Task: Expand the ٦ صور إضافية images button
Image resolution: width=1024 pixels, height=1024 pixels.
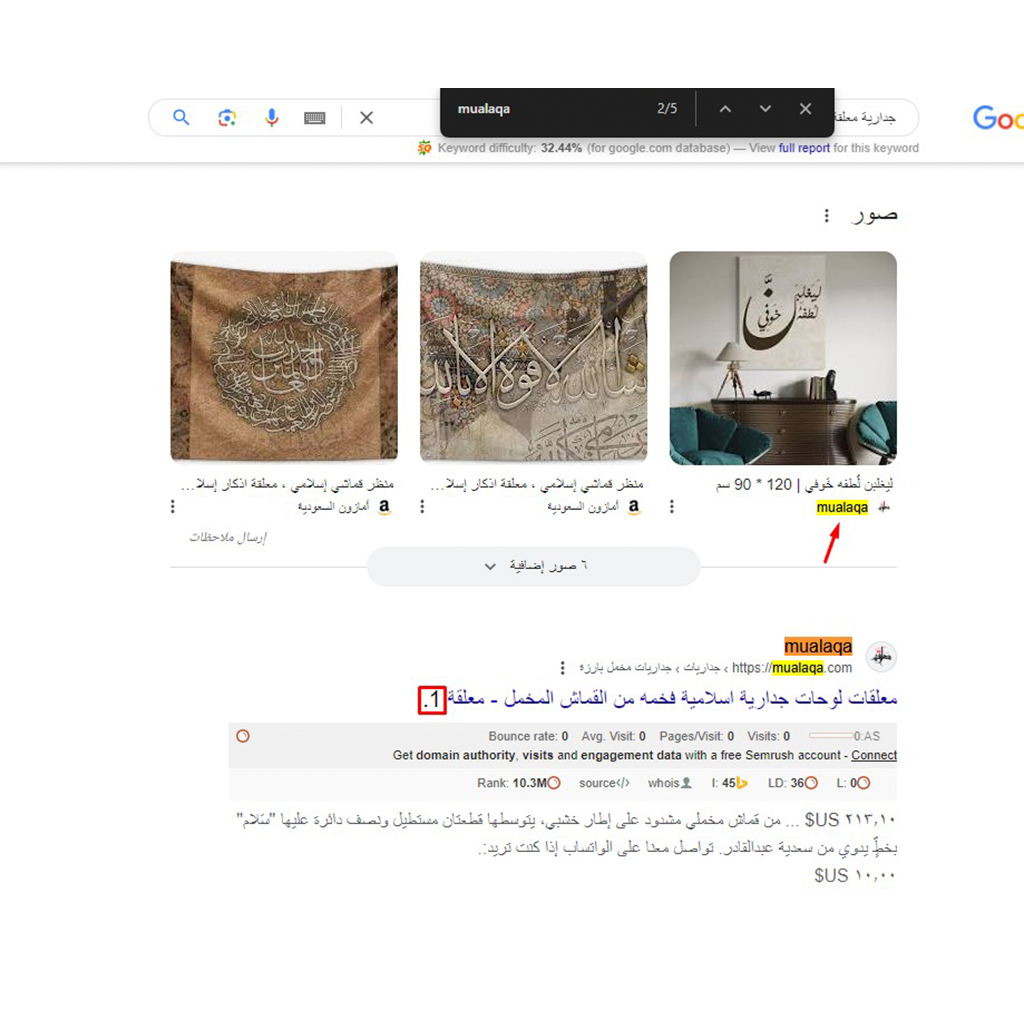Action: [534, 566]
